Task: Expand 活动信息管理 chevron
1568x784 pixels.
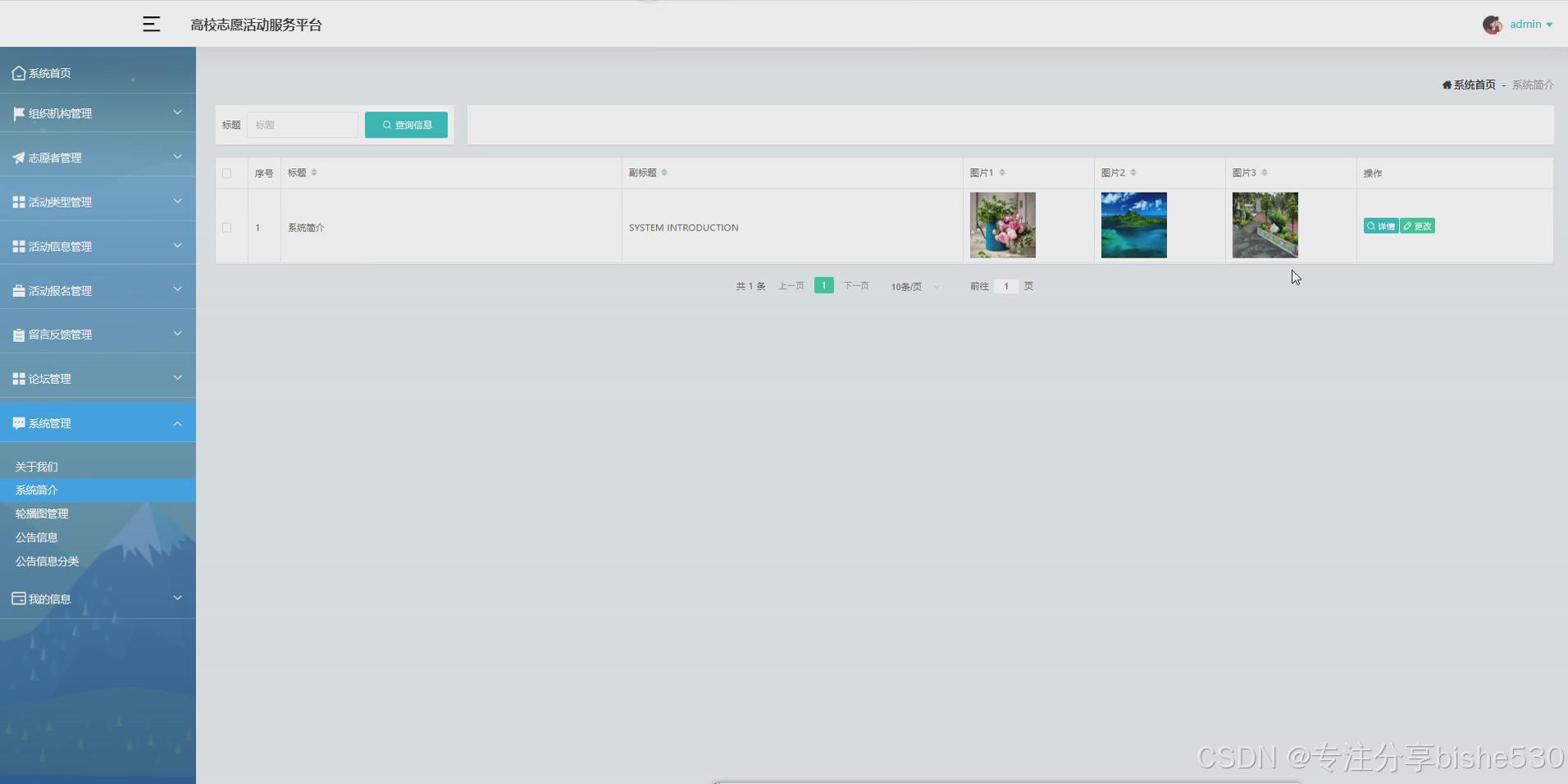Action: (177, 245)
